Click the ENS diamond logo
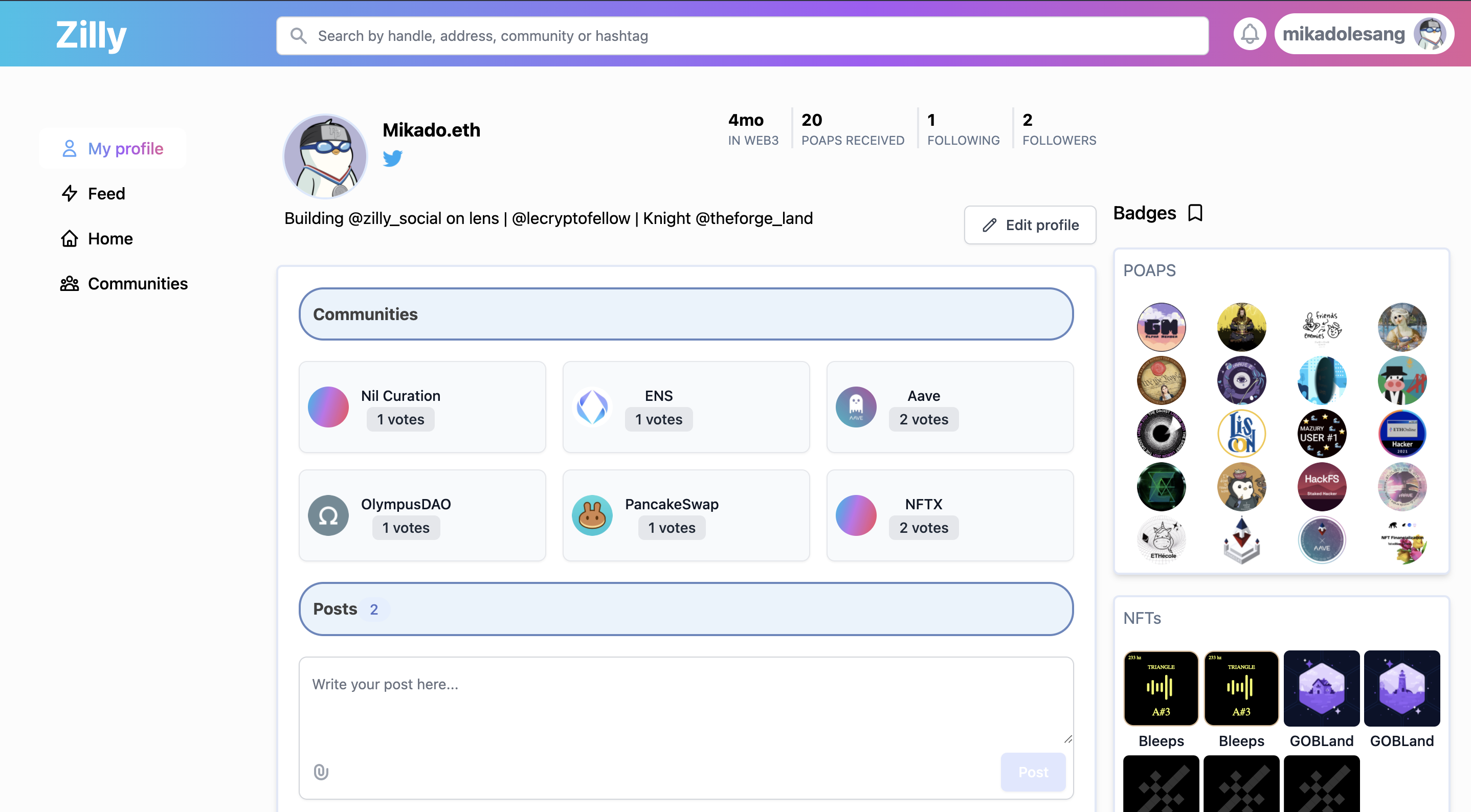The image size is (1471, 812). coord(592,407)
